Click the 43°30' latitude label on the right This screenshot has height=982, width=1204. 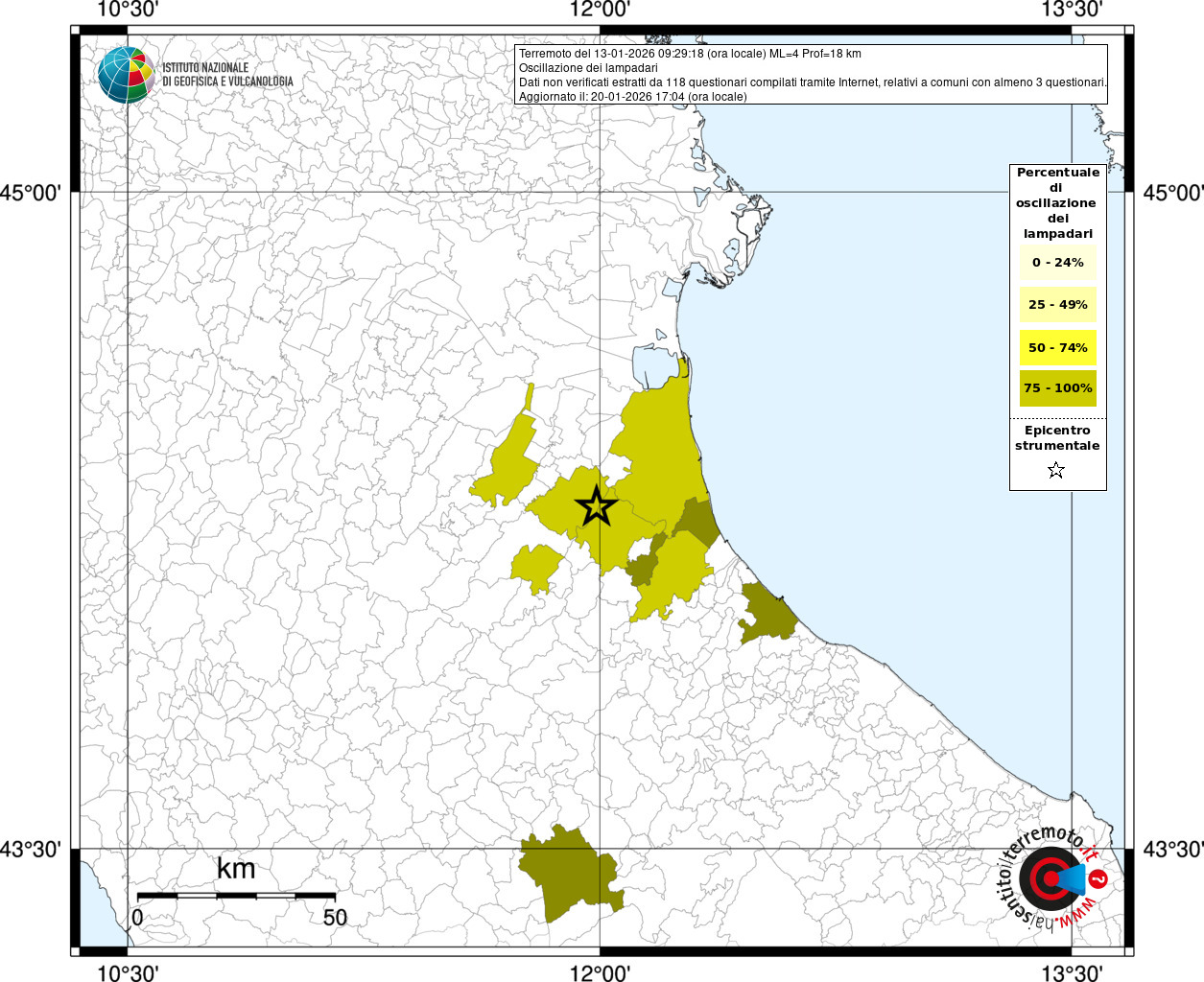click(x=1172, y=850)
